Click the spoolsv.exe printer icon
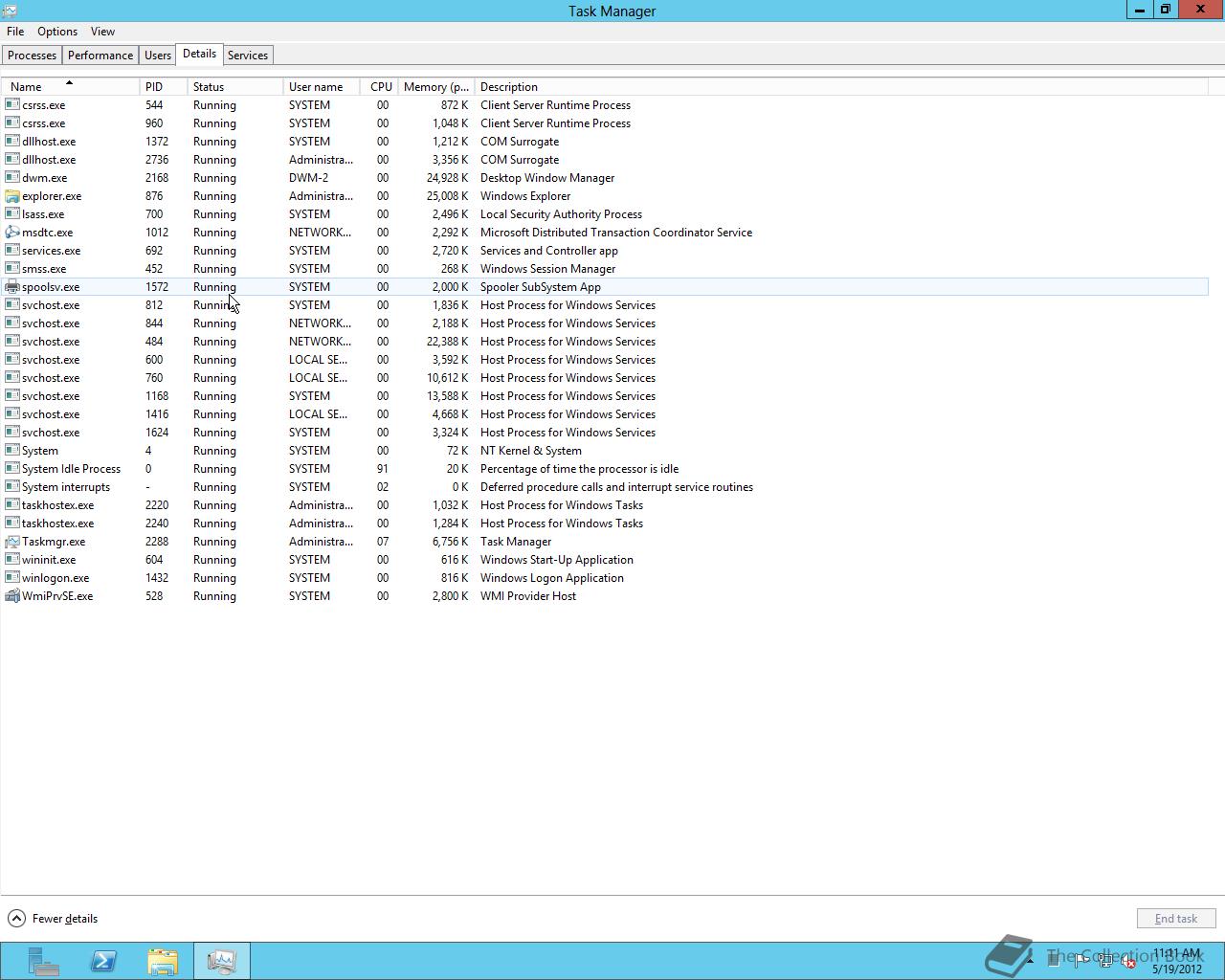The image size is (1225, 980). click(12, 287)
